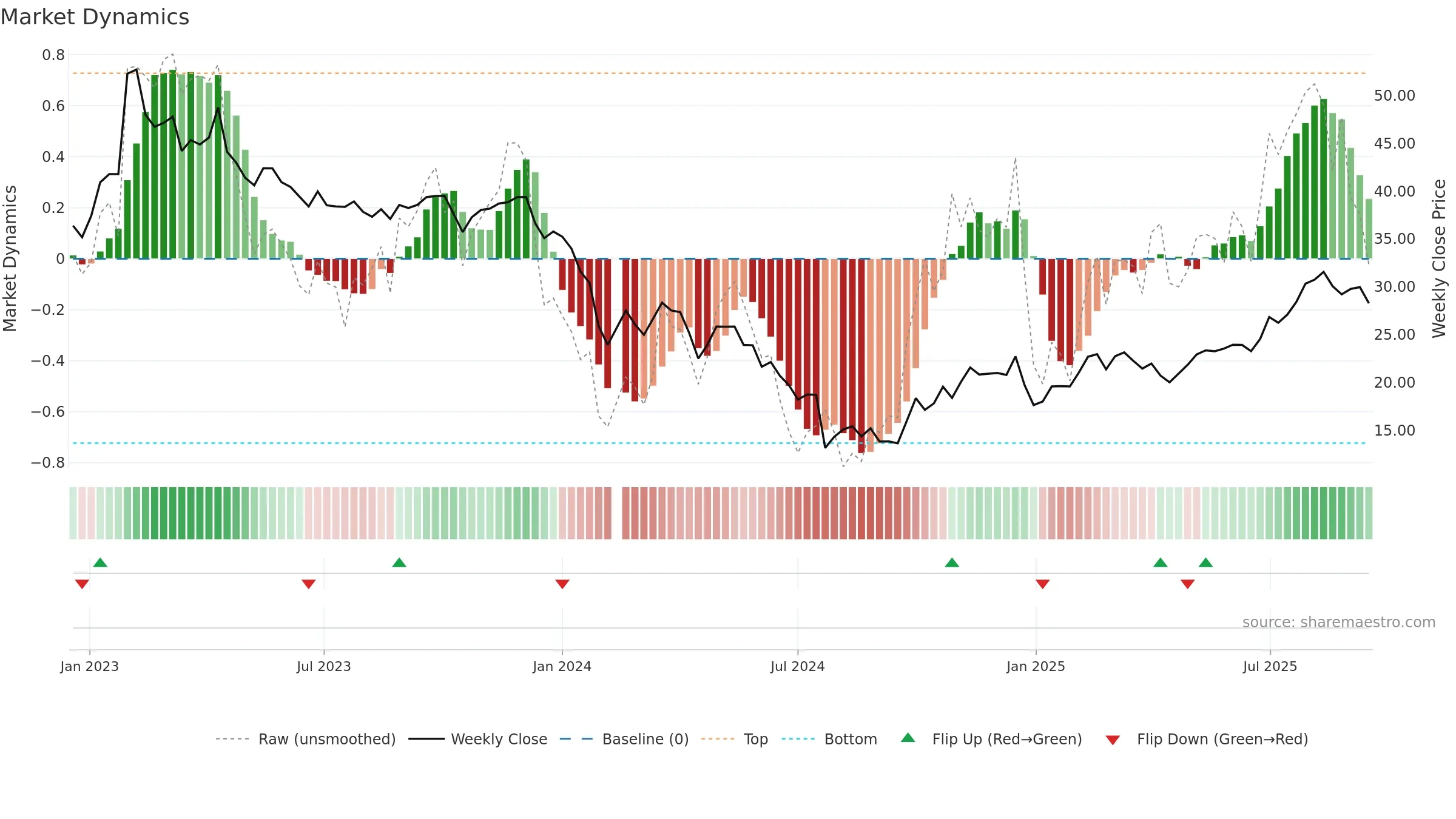Click the Jan 2023 x-axis label
The width and height of the screenshot is (1456, 819).
[x=90, y=666]
